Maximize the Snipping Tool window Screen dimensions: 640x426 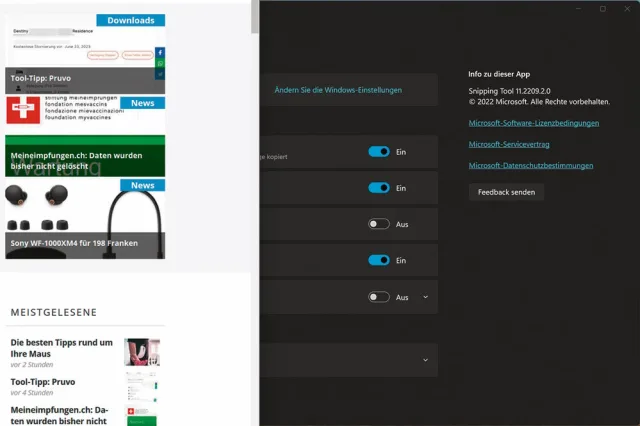(603, 9)
